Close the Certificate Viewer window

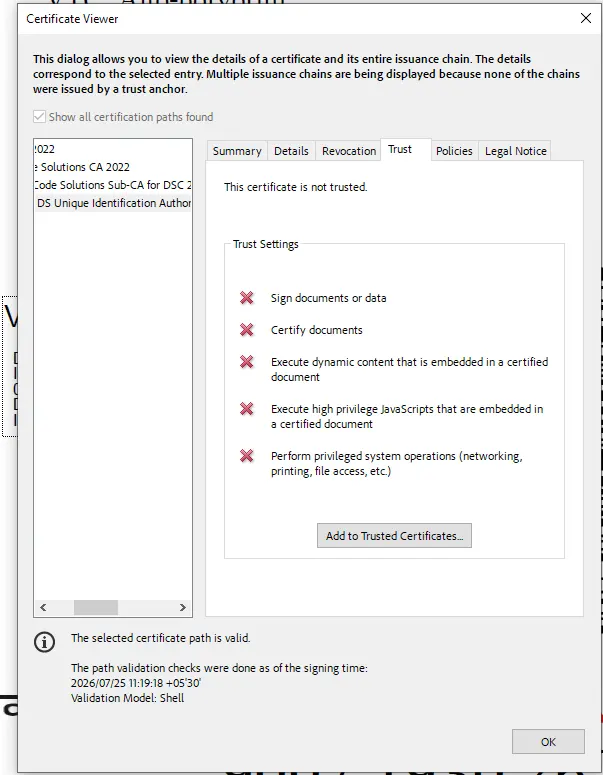tap(586, 18)
